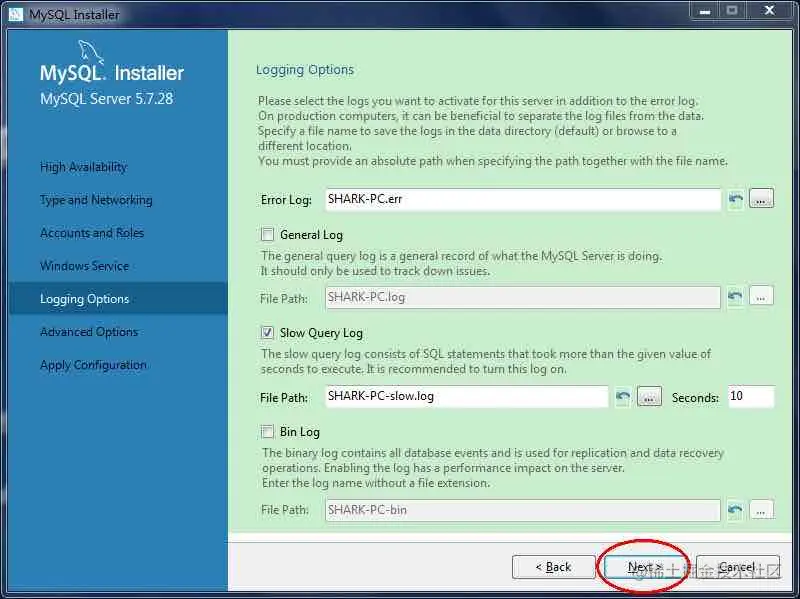The width and height of the screenshot is (800, 599).
Task: Browse for the Slow Query Log file
Action: coord(649,396)
